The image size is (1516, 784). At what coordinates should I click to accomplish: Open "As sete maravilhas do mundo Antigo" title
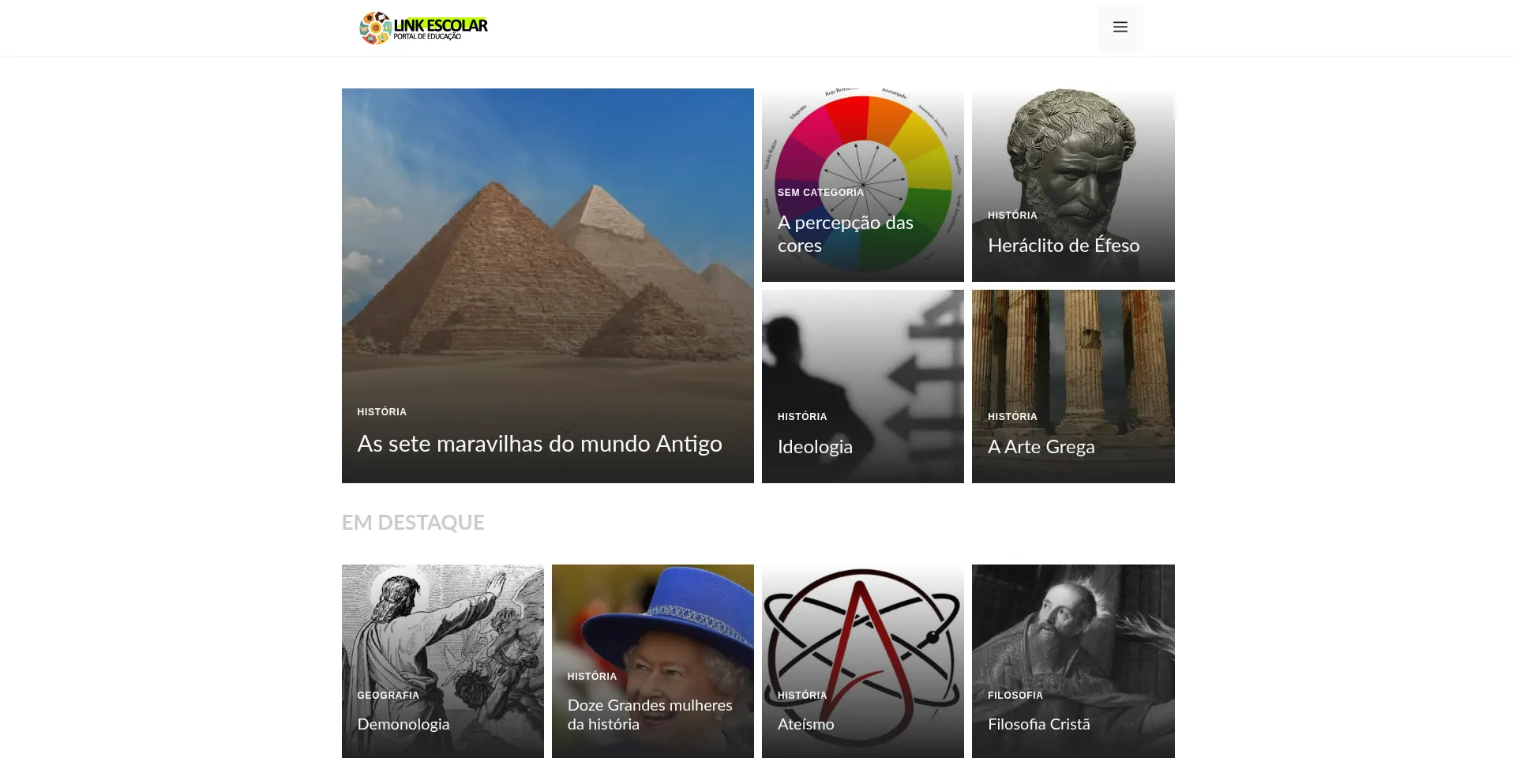[539, 444]
